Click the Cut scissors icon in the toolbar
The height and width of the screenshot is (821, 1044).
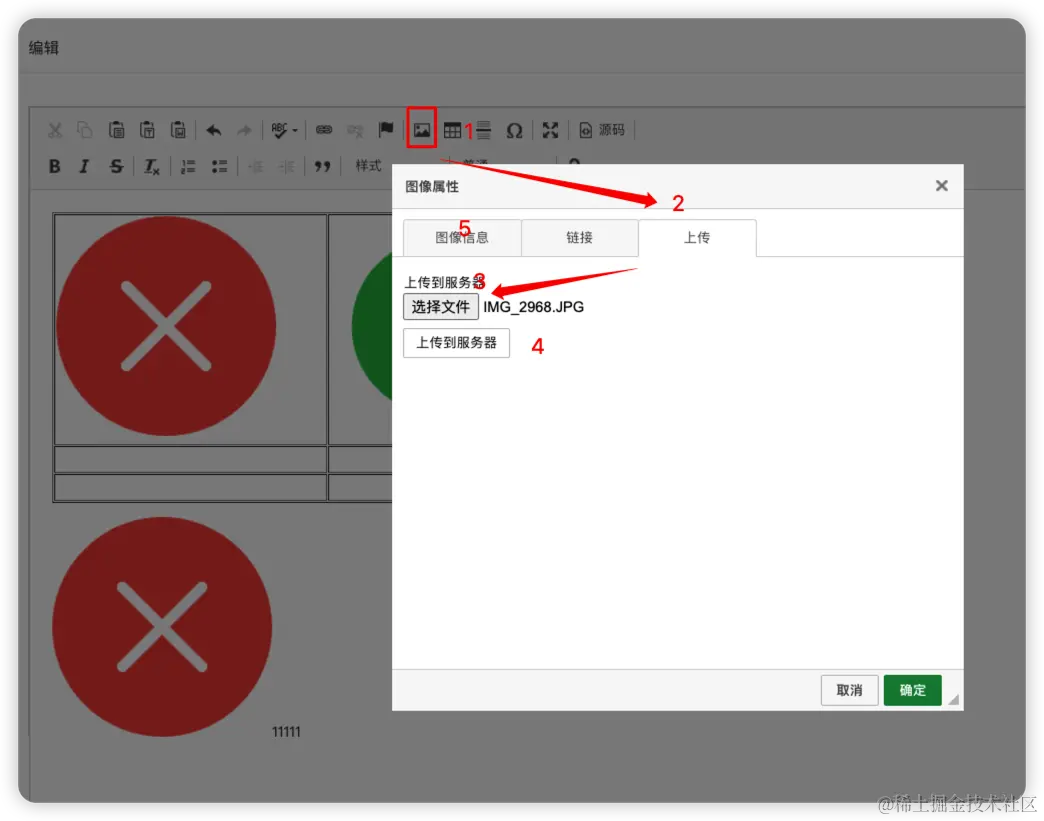[x=55, y=130]
